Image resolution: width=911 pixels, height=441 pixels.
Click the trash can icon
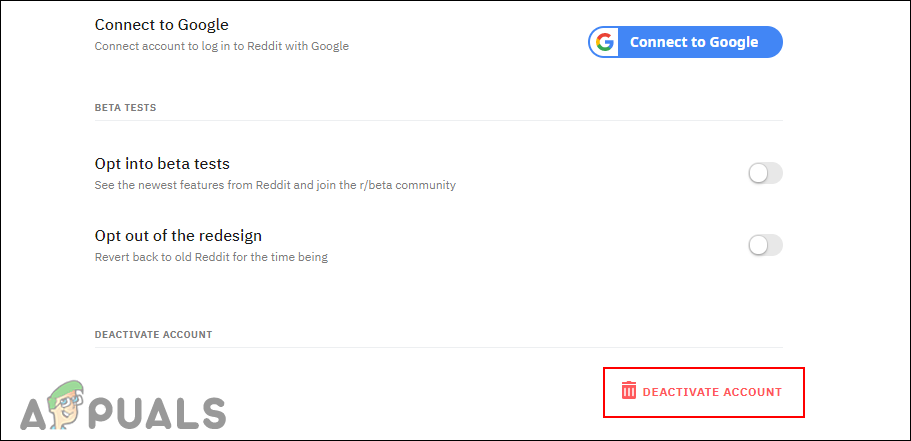tap(628, 391)
